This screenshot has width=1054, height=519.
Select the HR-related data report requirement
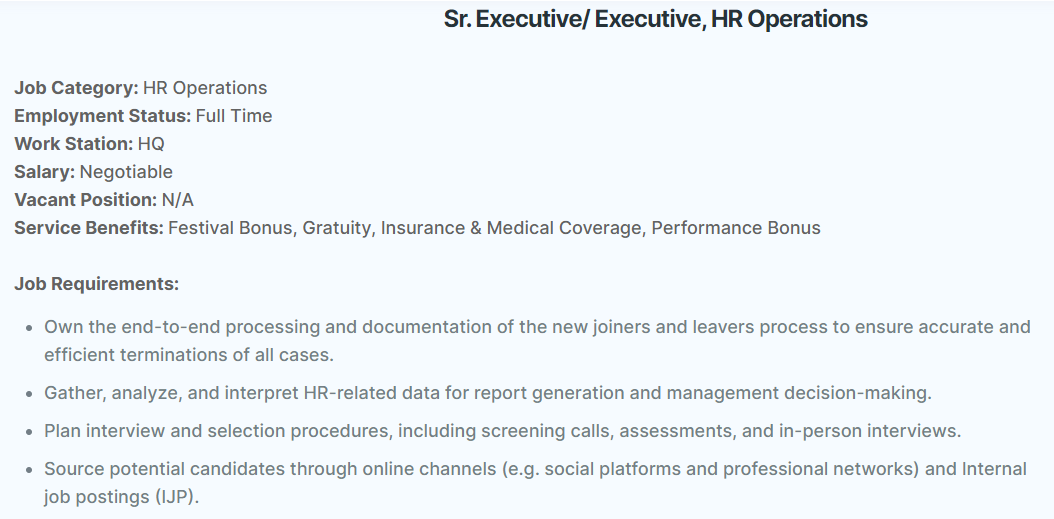[x=488, y=393]
